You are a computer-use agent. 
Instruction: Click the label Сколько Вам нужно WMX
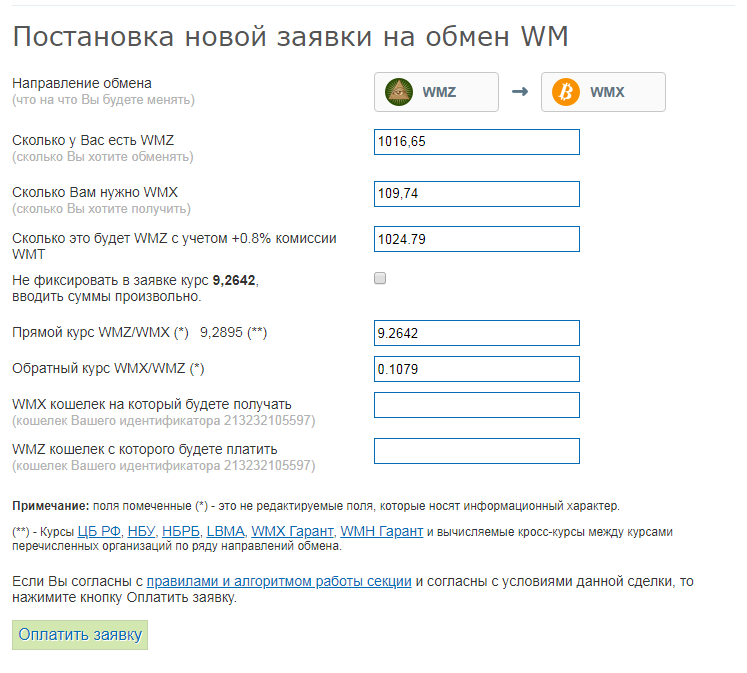(95, 192)
